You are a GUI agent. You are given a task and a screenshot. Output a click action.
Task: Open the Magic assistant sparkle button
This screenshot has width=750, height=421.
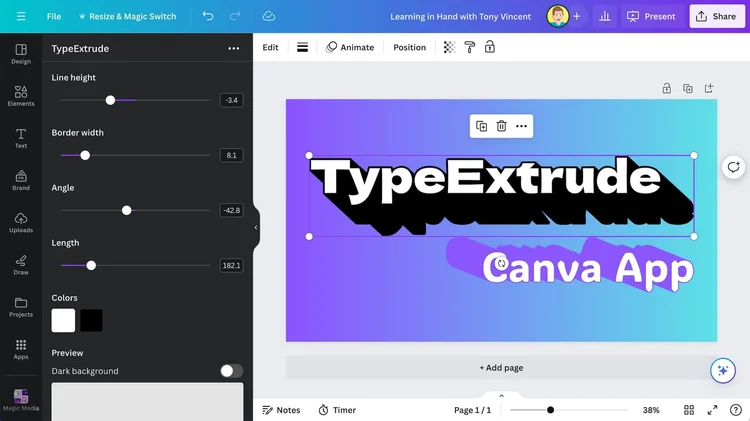[723, 371]
